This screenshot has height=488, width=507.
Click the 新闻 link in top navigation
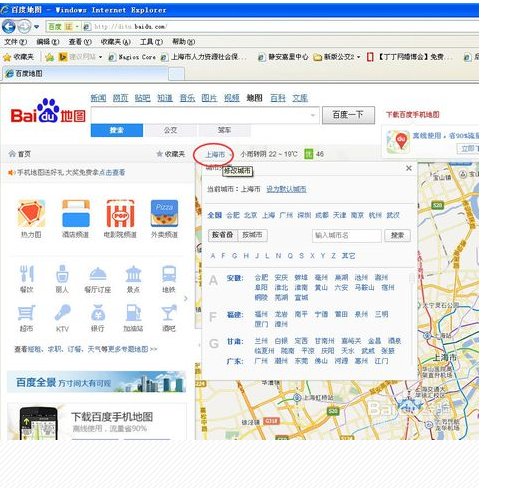coord(98,98)
